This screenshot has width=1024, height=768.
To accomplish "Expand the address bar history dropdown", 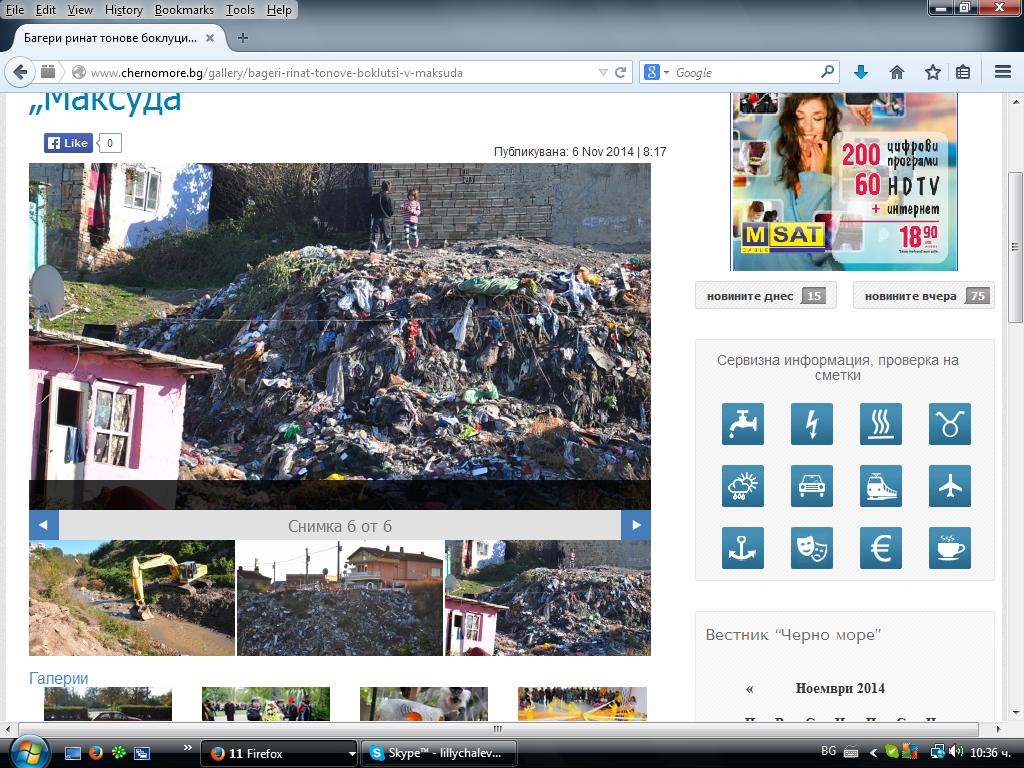I will click(x=603, y=72).
